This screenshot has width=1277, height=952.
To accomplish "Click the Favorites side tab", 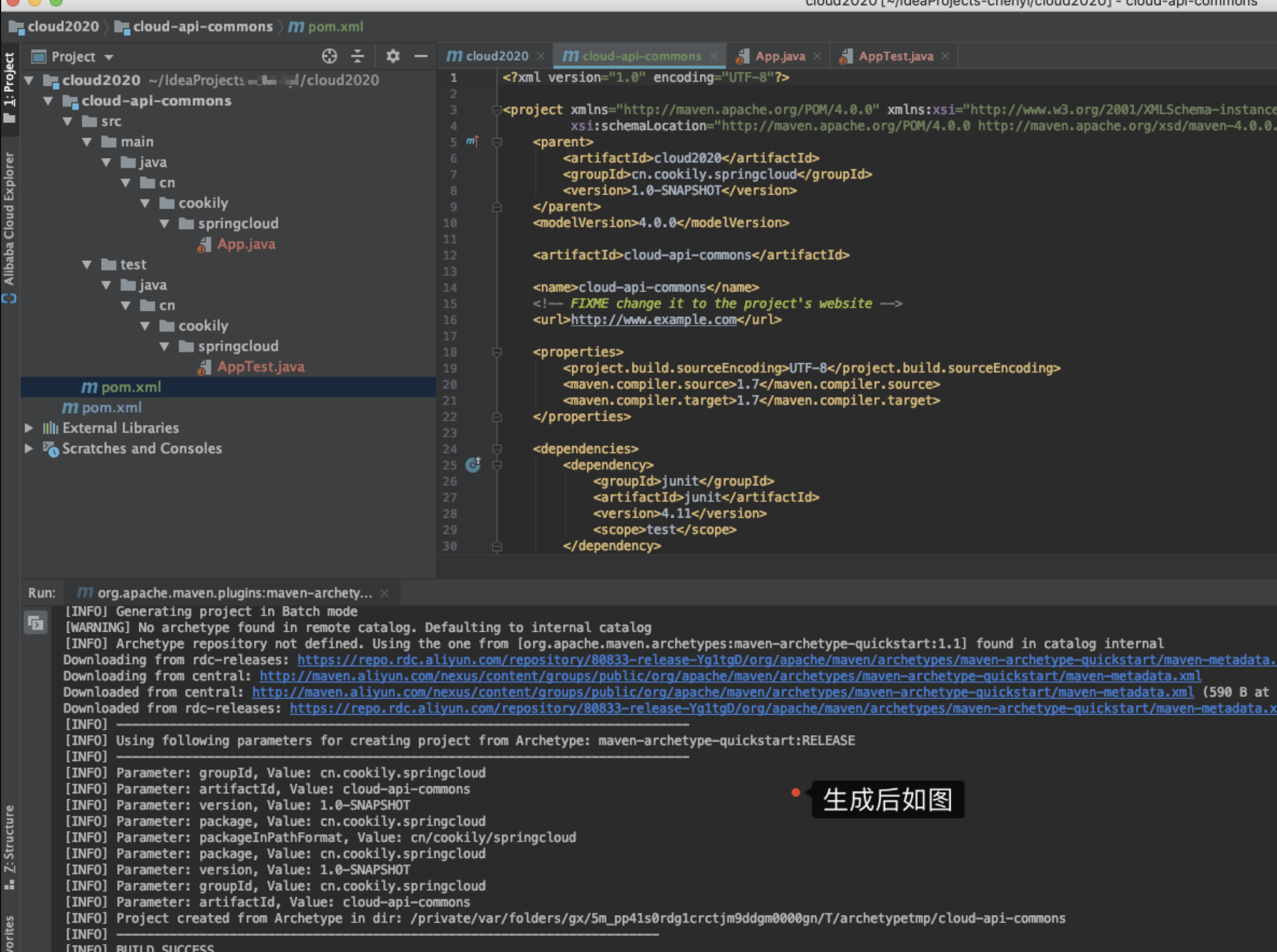I will tap(9, 934).
